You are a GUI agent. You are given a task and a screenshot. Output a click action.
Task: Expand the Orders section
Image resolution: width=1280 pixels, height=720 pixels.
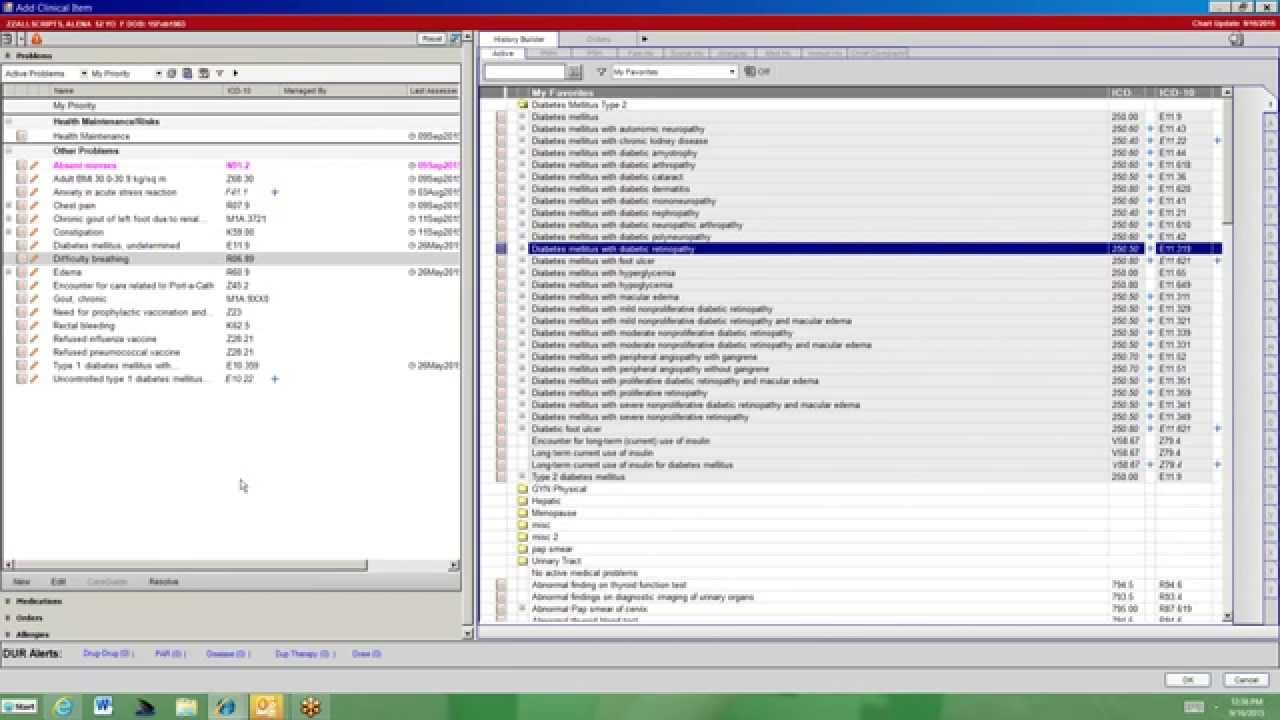[x=8, y=618]
